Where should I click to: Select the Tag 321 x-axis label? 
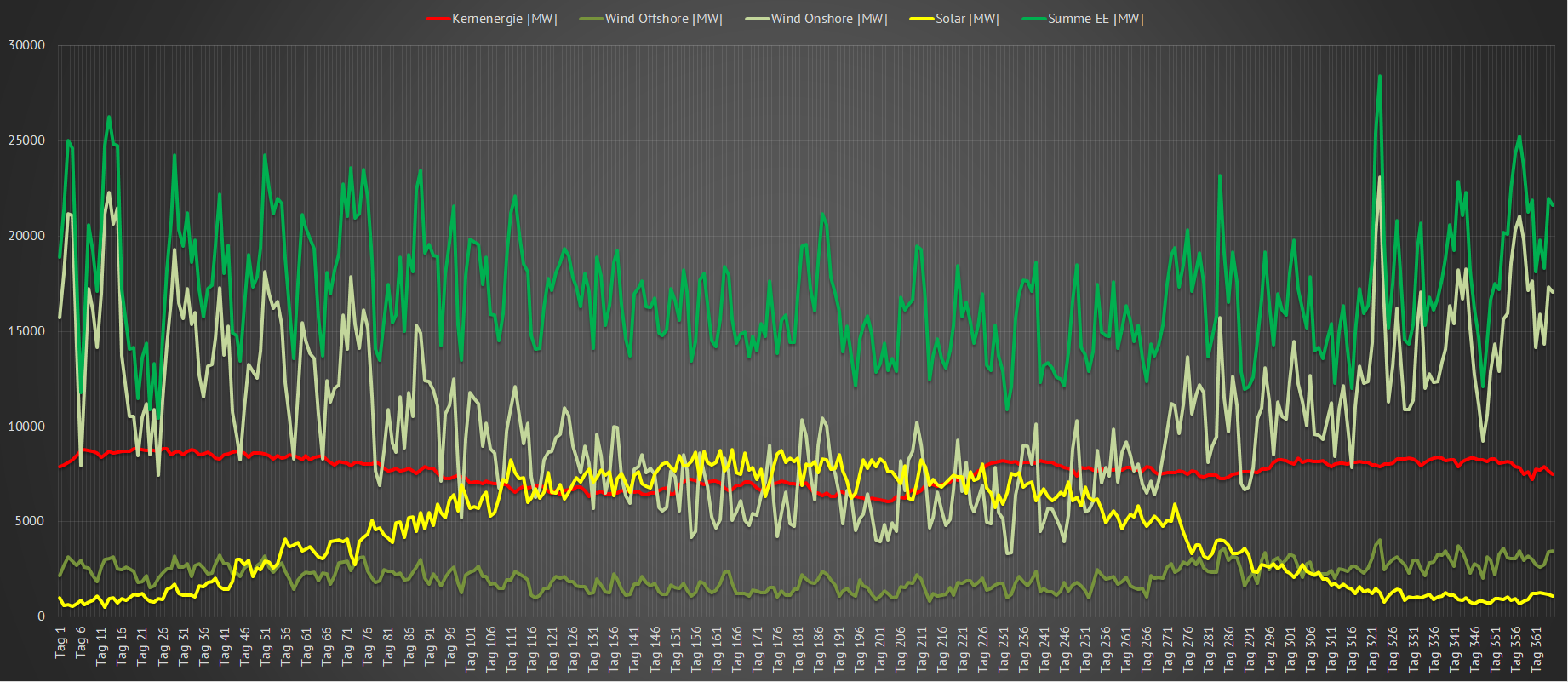tap(1373, 650)
